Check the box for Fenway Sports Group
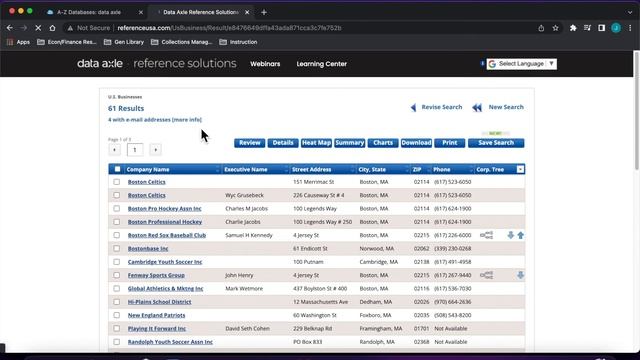The image size is (640, 360). click(117, 275)
